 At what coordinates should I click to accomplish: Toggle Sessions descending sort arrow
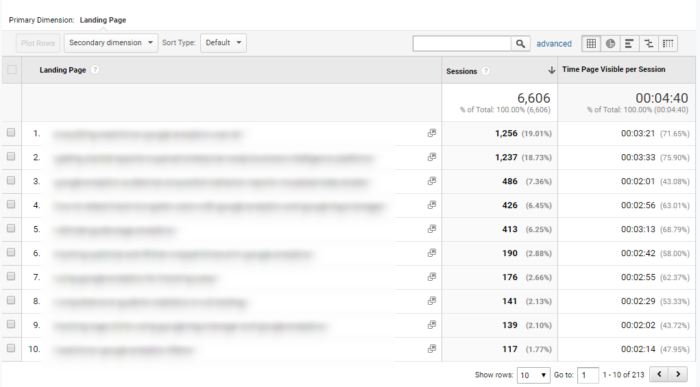(551, 71)
